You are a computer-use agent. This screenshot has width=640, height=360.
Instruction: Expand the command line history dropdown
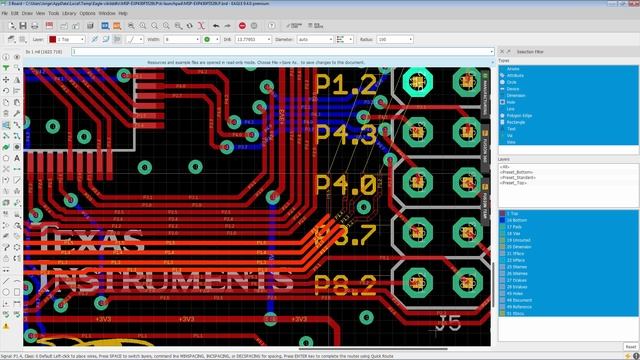(491, 52)
